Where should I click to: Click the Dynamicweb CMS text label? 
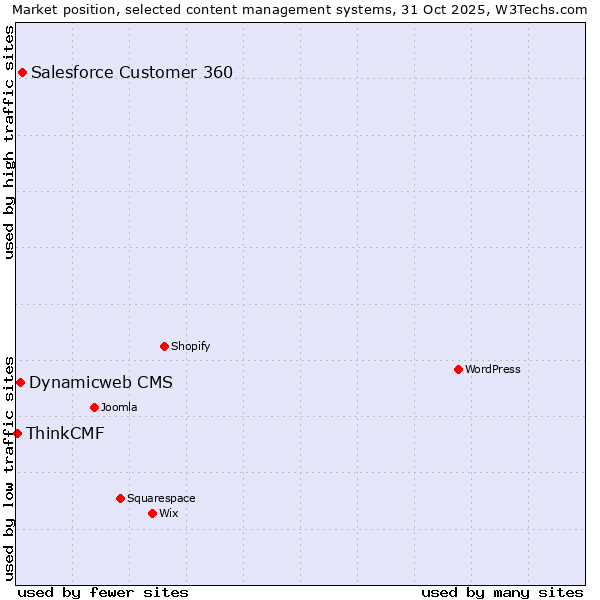click(100, 382)
